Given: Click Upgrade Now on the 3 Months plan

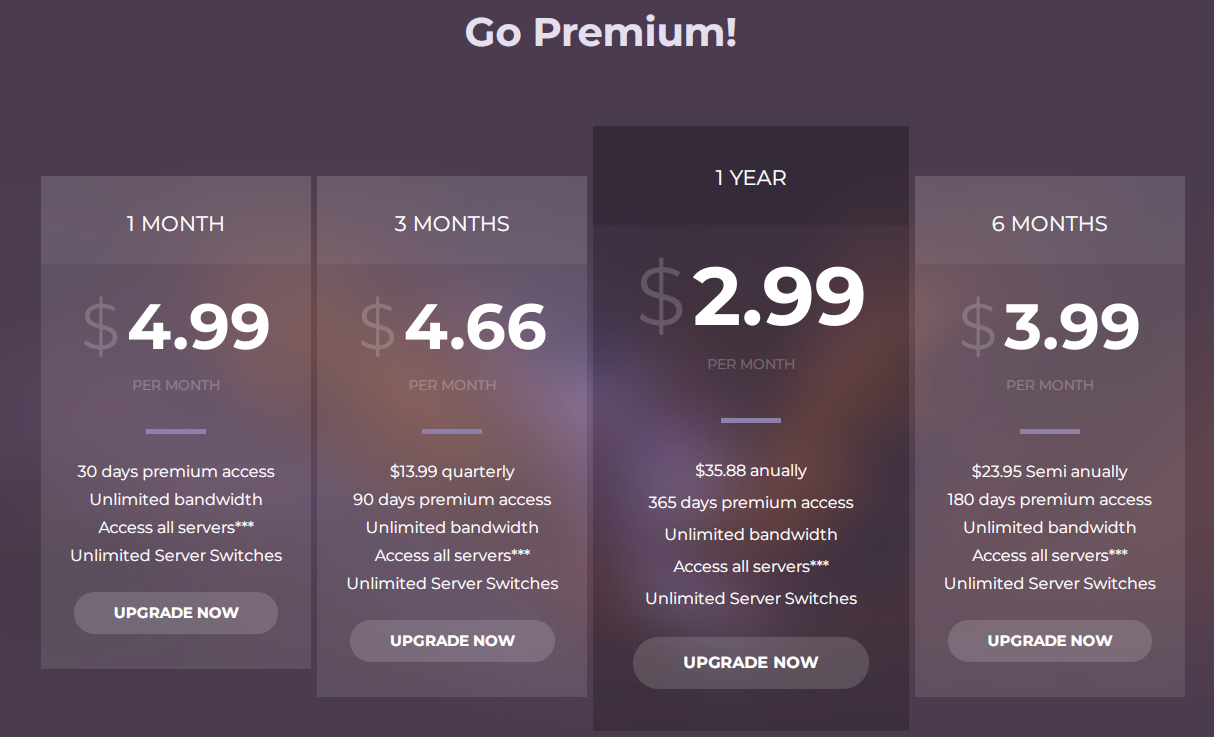Looking at the screenshot, I should pos(452,641).
